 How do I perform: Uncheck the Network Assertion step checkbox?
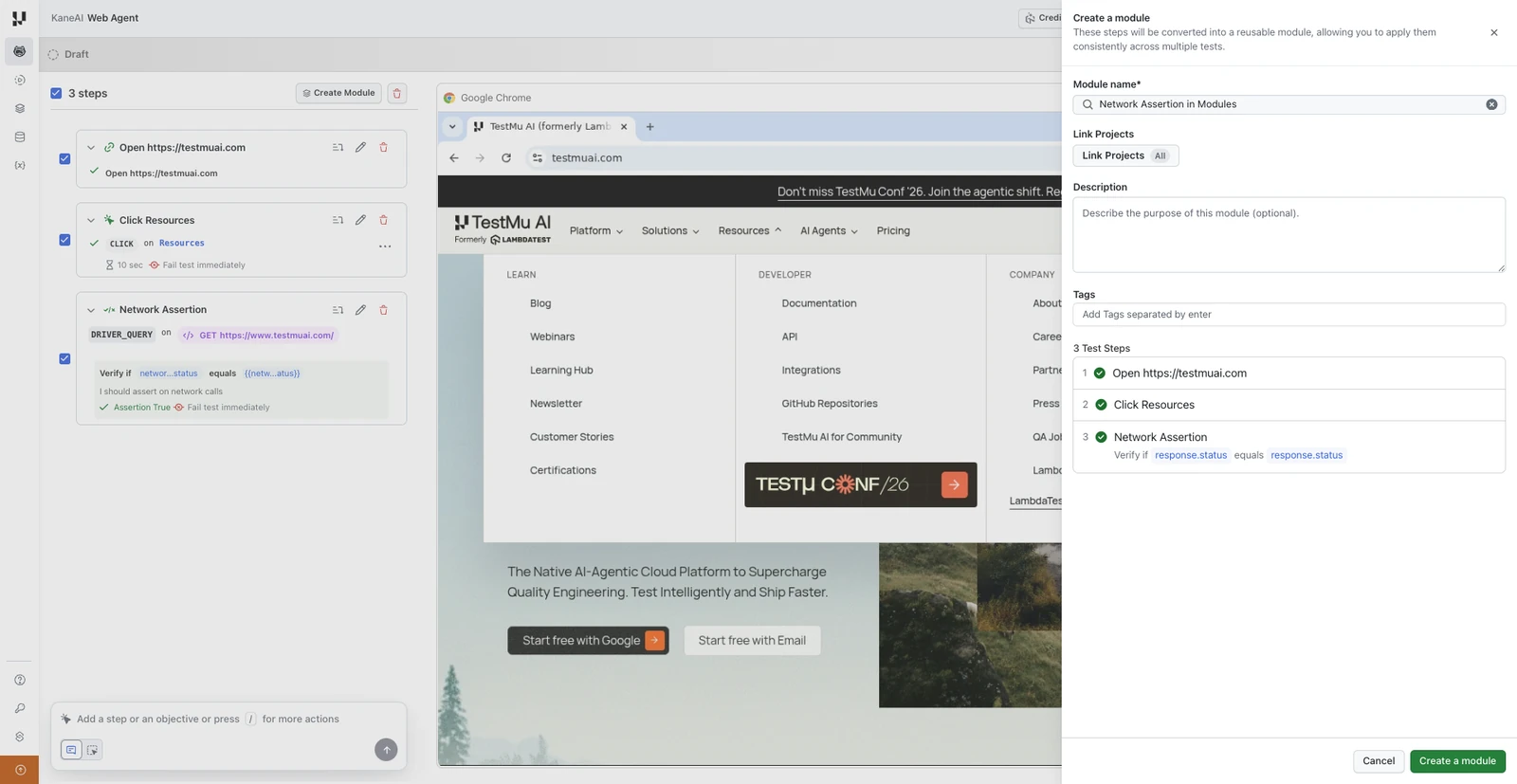[x=64, y=358]
